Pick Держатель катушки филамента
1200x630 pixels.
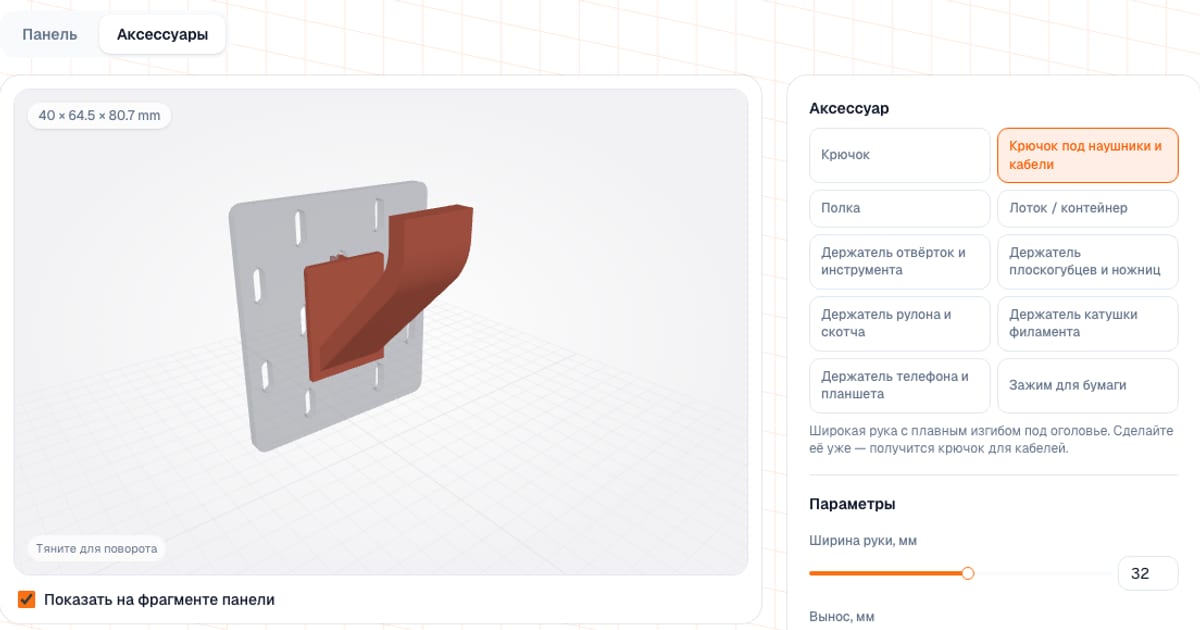click(1088, 323)
